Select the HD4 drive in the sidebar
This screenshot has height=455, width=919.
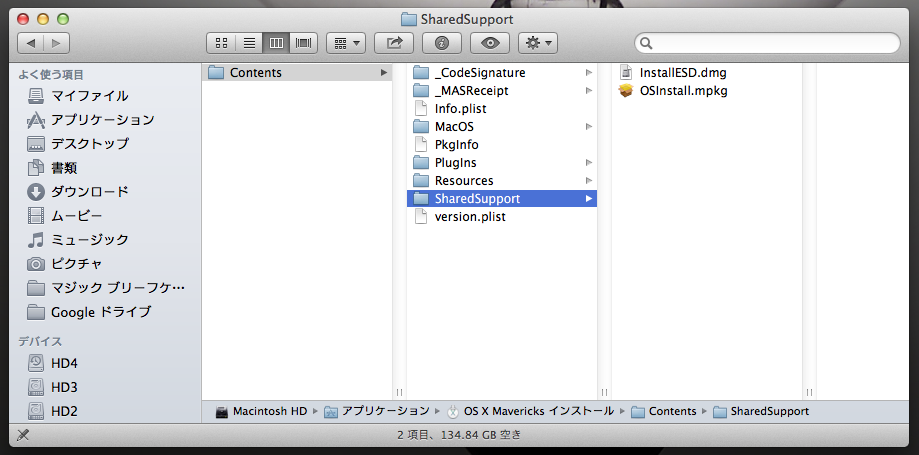105,364
